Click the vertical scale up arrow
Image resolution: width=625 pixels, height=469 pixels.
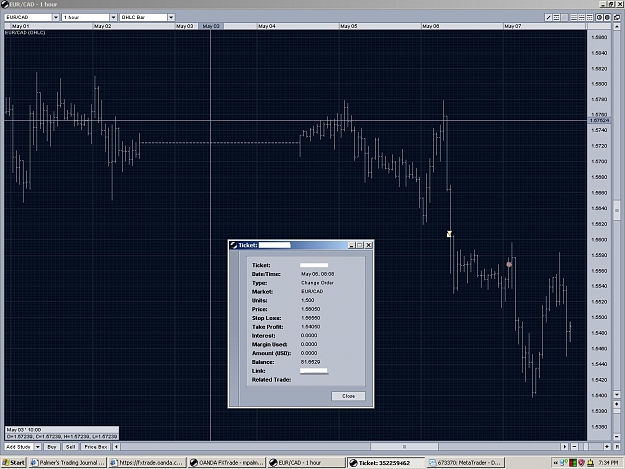point(617,27)
